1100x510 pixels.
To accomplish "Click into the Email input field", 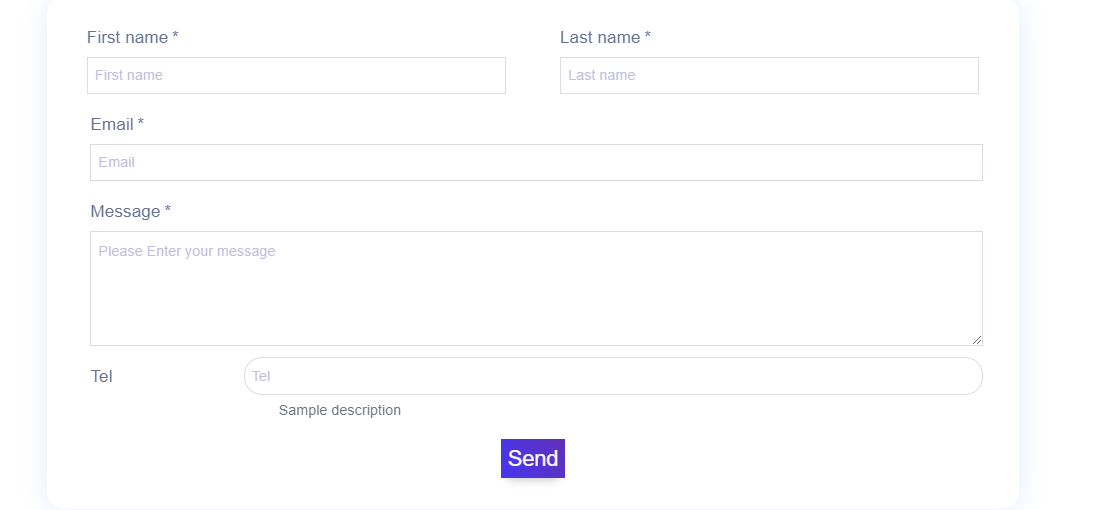I will click(x=536, y=162).
